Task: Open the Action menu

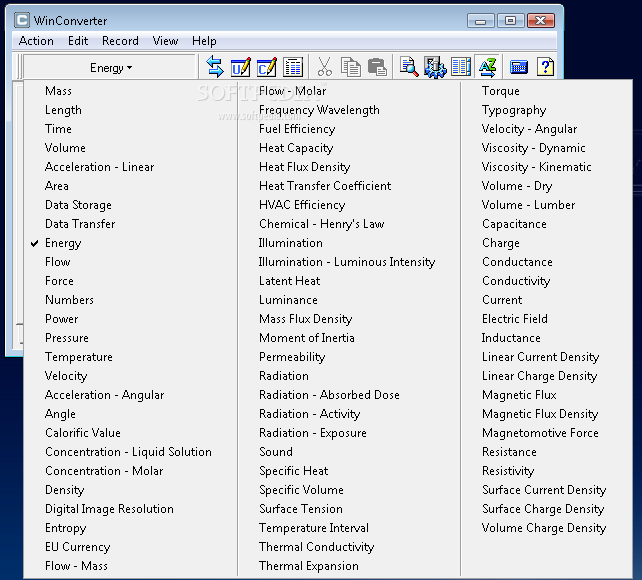Action: coord(36,41)
